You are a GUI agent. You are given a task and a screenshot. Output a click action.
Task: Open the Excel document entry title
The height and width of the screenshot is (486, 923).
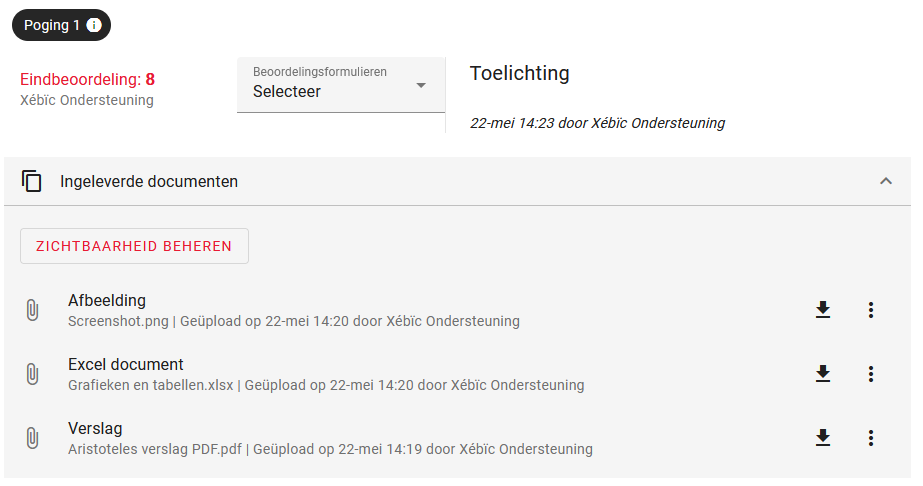pos(125,364)
